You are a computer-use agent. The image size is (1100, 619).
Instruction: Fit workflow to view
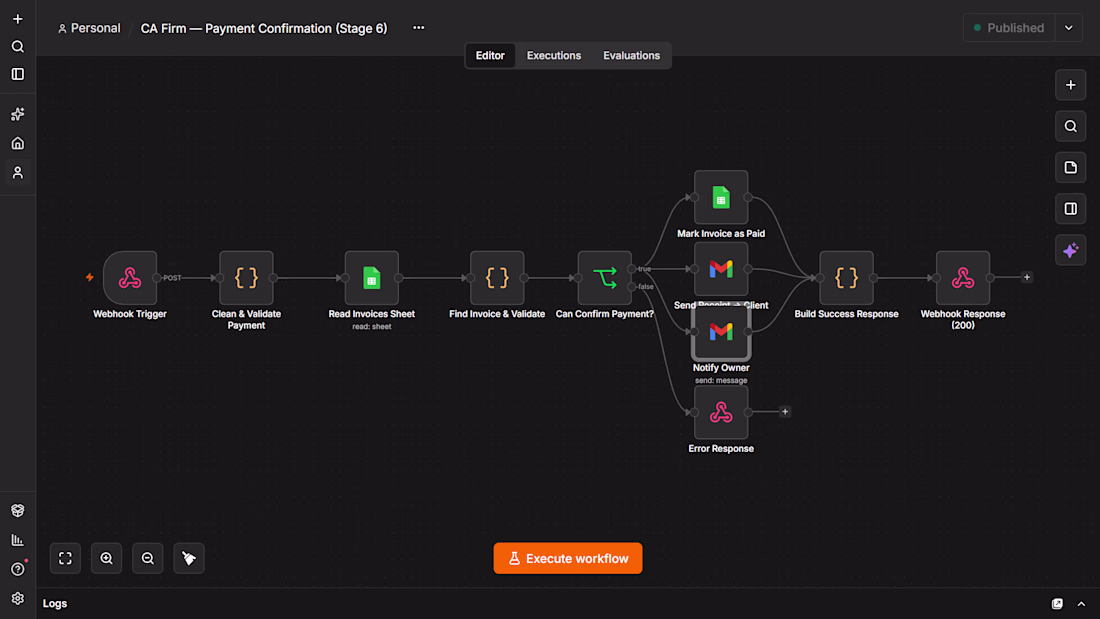tap(65, 559)
